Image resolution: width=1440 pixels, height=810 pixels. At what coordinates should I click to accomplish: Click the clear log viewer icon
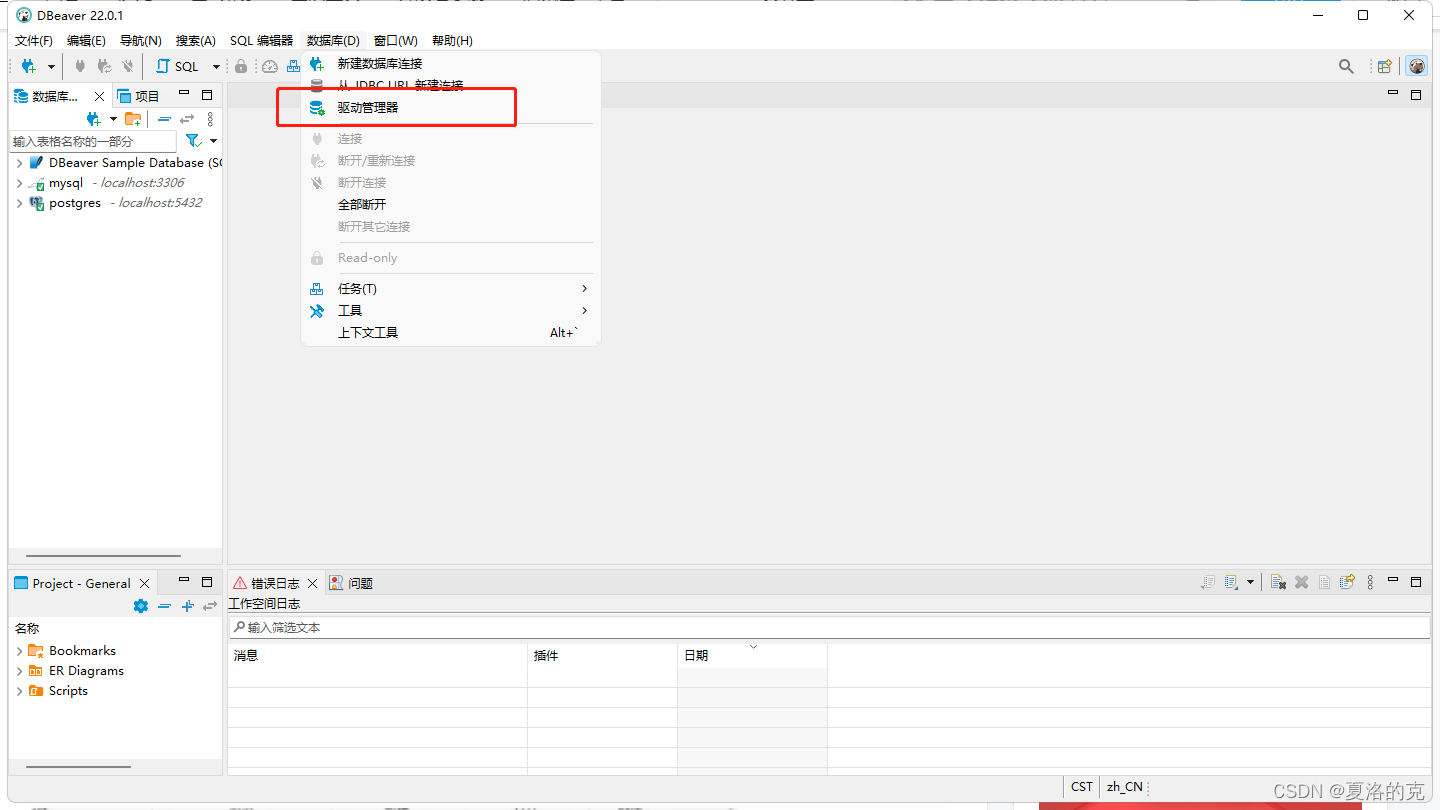point(1278,582)
